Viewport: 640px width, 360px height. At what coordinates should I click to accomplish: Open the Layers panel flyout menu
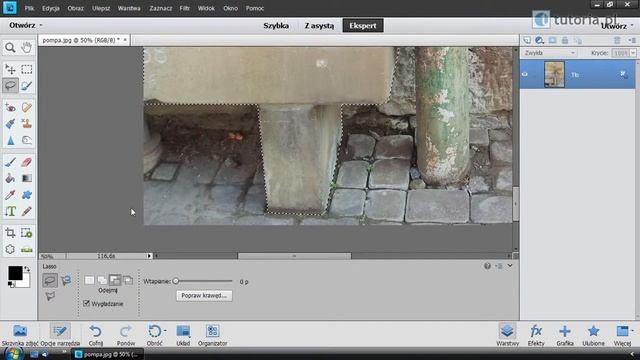click(x=632, y=40)
